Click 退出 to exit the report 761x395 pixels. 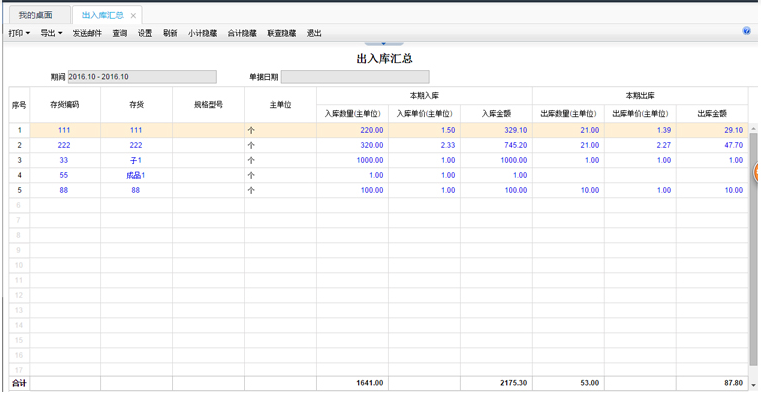point(314,33)
